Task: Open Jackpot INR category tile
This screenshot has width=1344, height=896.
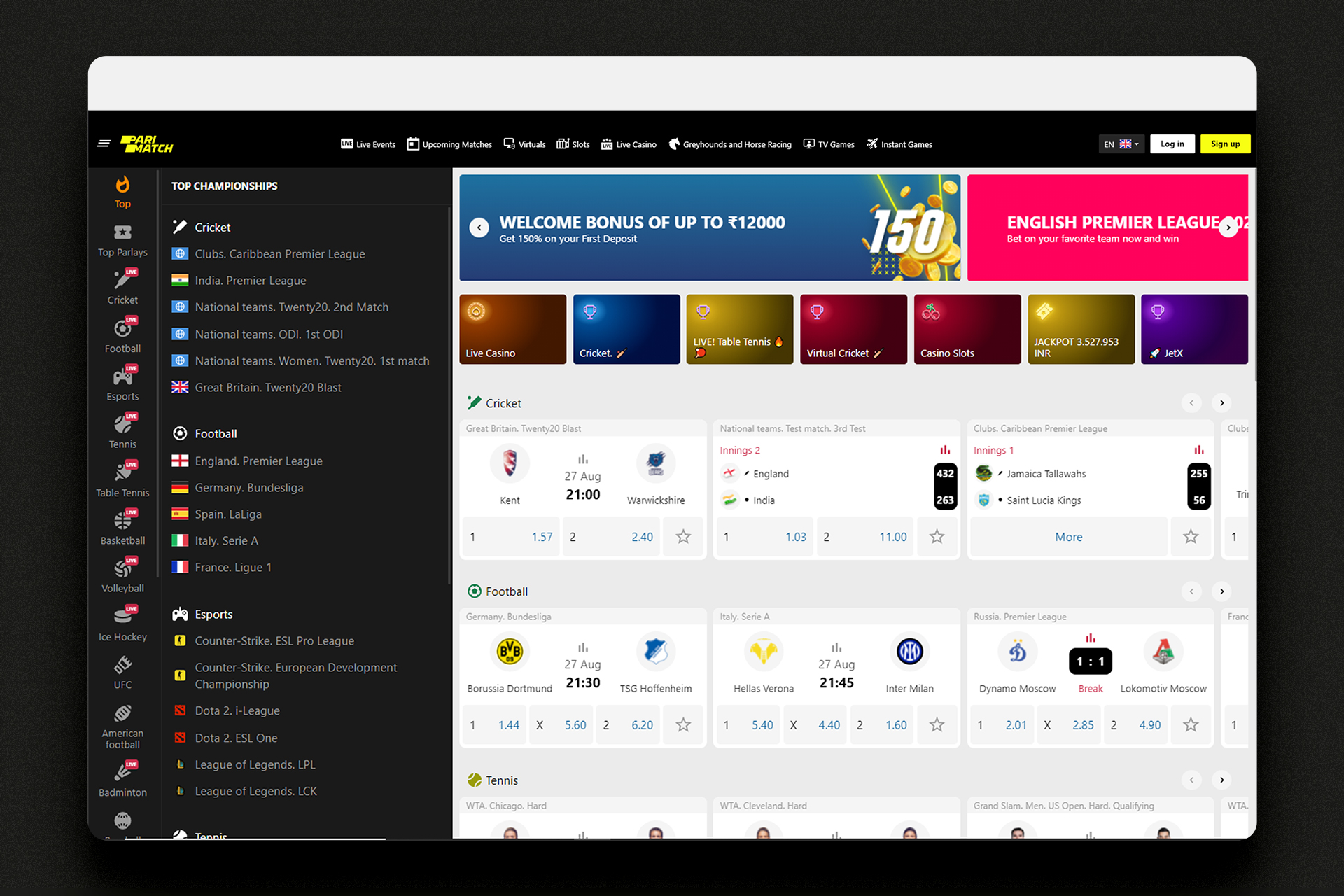Action: (x=1081, y=329)
